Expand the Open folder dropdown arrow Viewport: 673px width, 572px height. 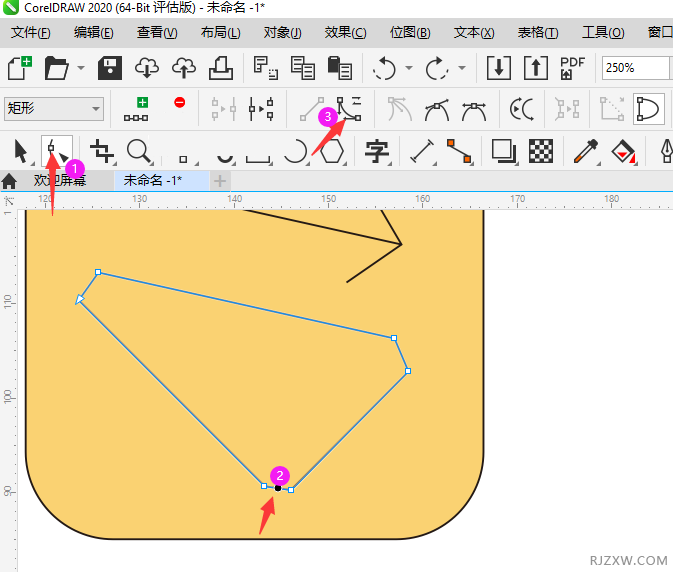tap(79, 69)
